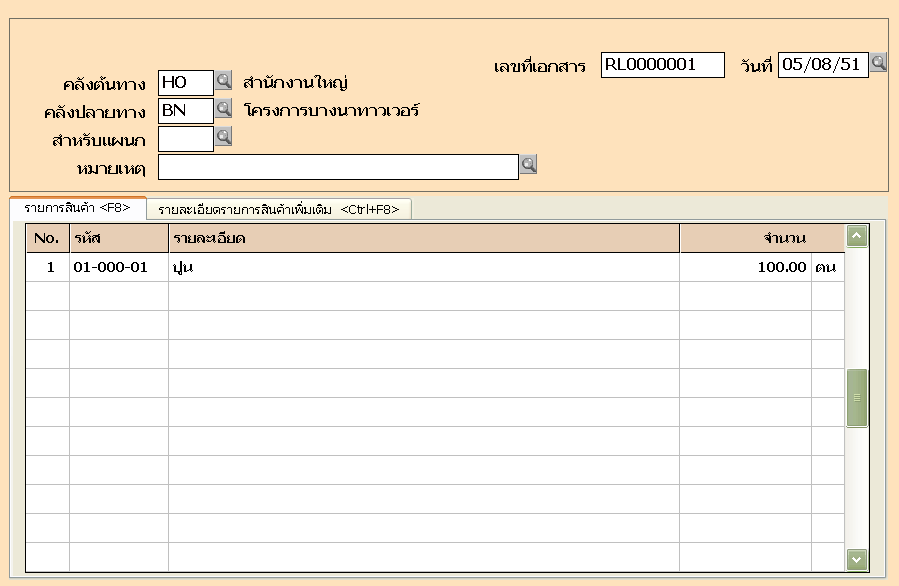Image resolution: width=899 pixels, height=586 pixels.
Task: Click the คลังปลายทาง input containing BN
Action: (185, 110)
